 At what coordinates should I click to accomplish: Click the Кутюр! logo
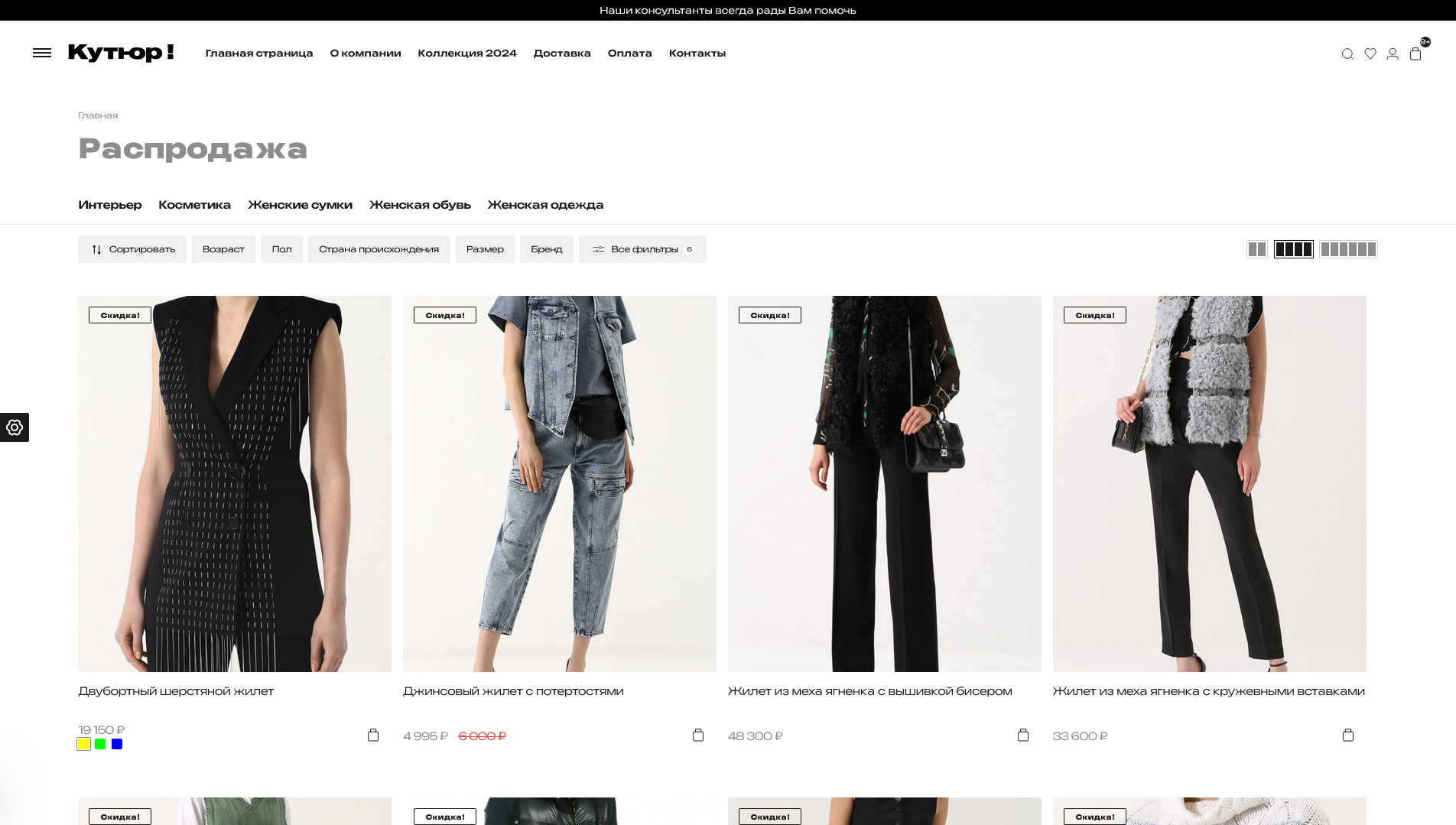point(121,53)
